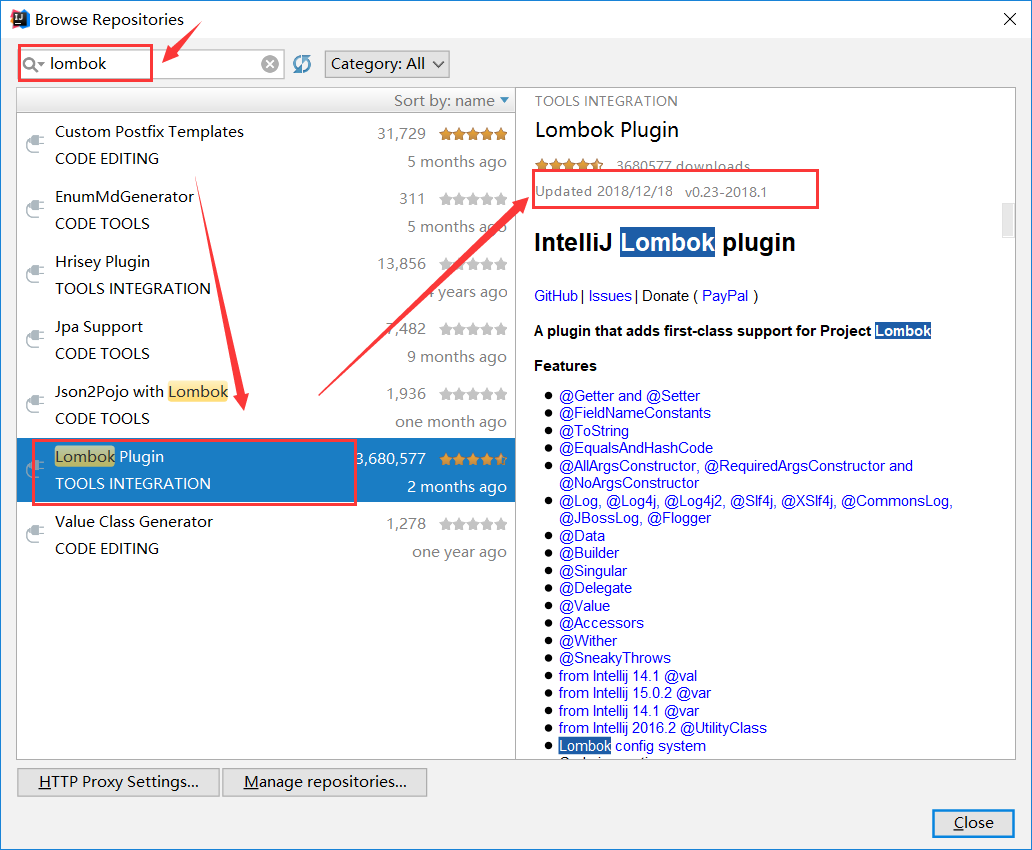Open from Intellij 2016.2 @UtilityClass link
1032x850 pixels.
[663, 728]
